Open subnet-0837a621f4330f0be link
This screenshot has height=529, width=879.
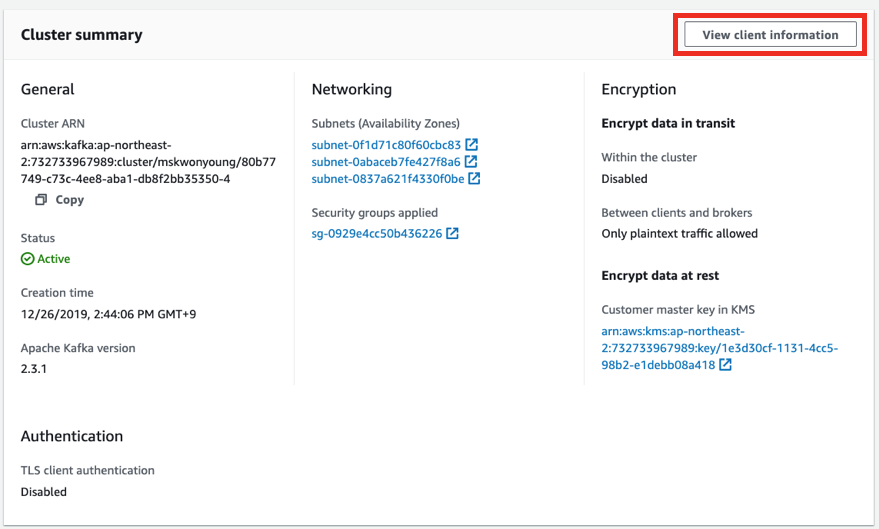388,179
